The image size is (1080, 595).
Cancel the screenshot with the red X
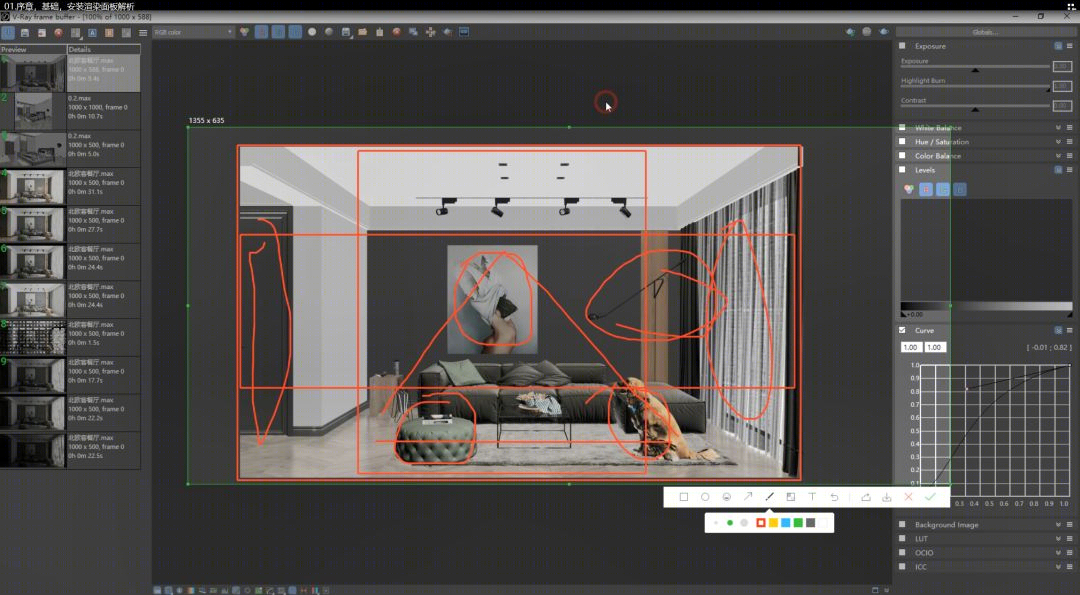pos(908,497)
